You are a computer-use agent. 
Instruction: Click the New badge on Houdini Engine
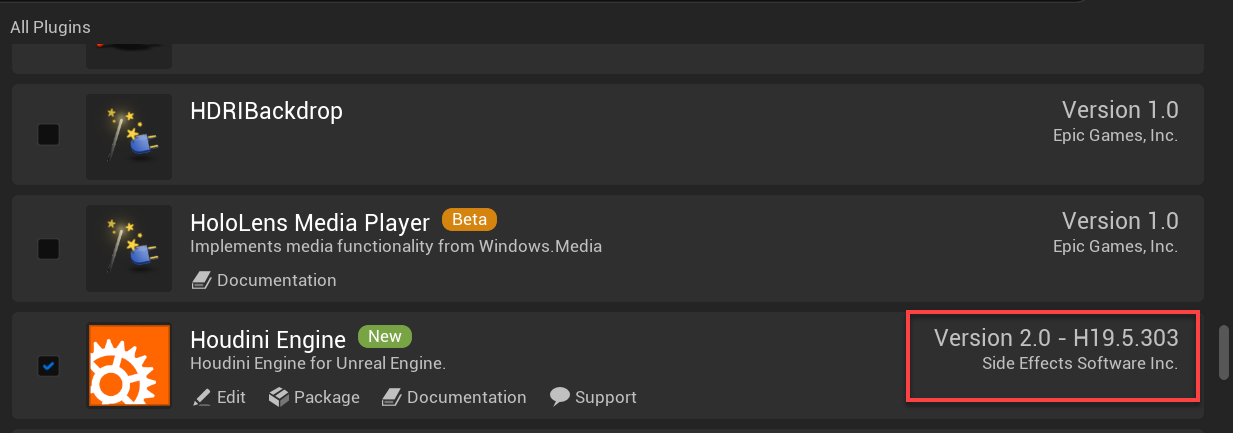385,336
